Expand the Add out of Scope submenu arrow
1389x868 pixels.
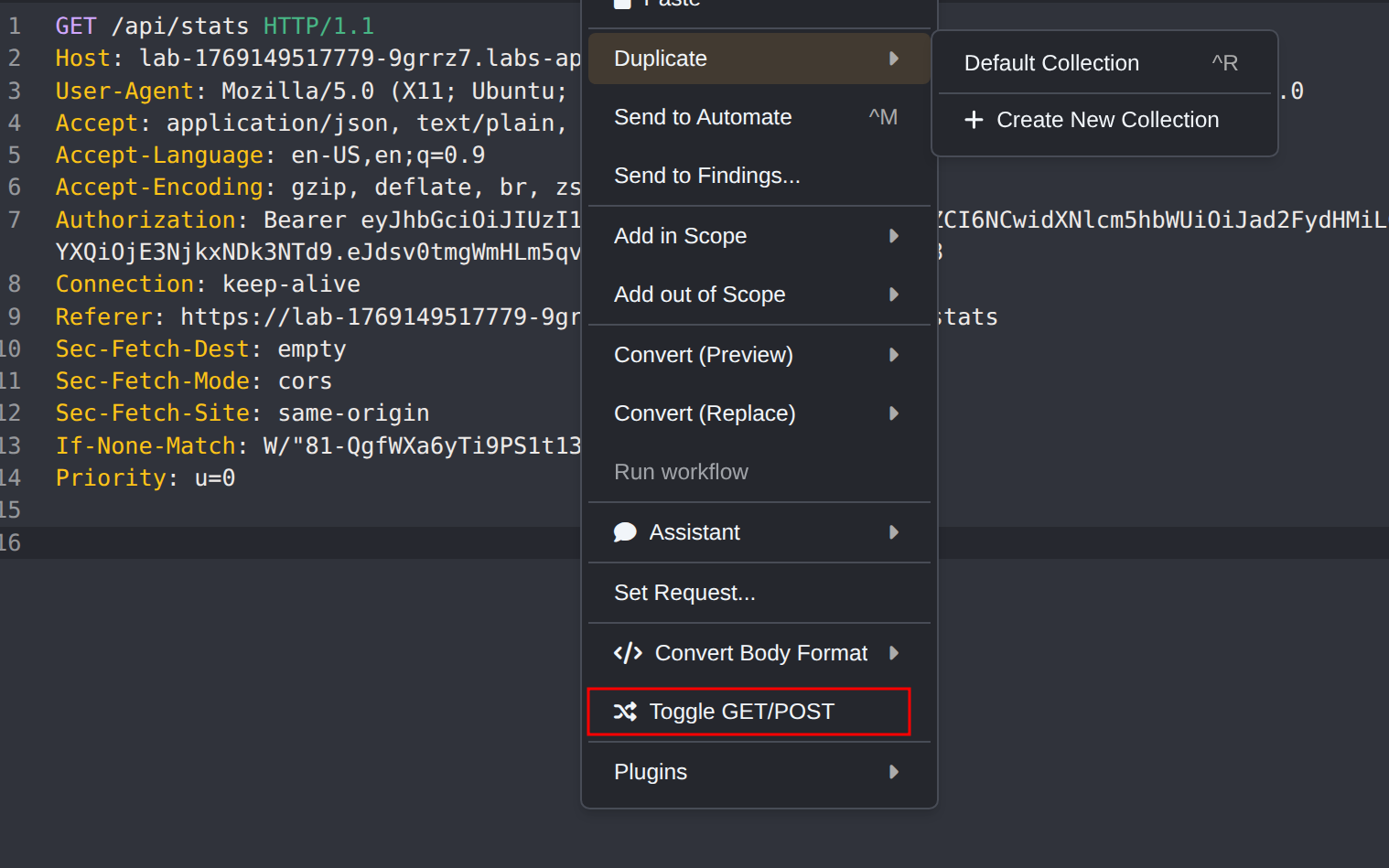tap(894, 295)
